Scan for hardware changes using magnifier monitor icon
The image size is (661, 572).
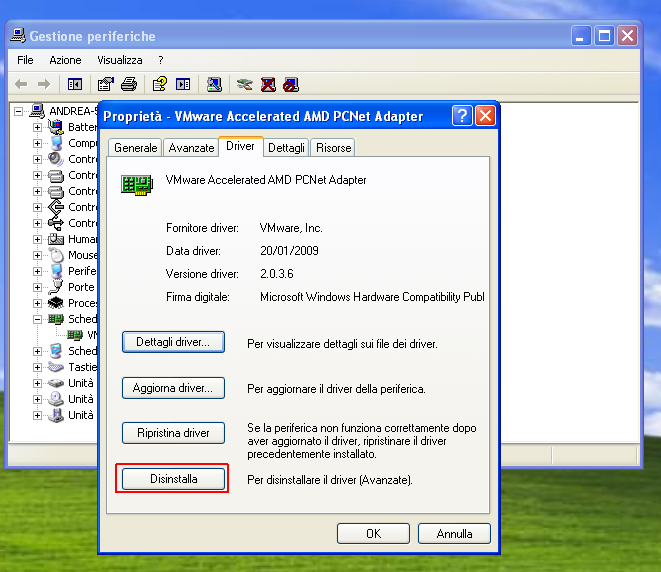214,84
